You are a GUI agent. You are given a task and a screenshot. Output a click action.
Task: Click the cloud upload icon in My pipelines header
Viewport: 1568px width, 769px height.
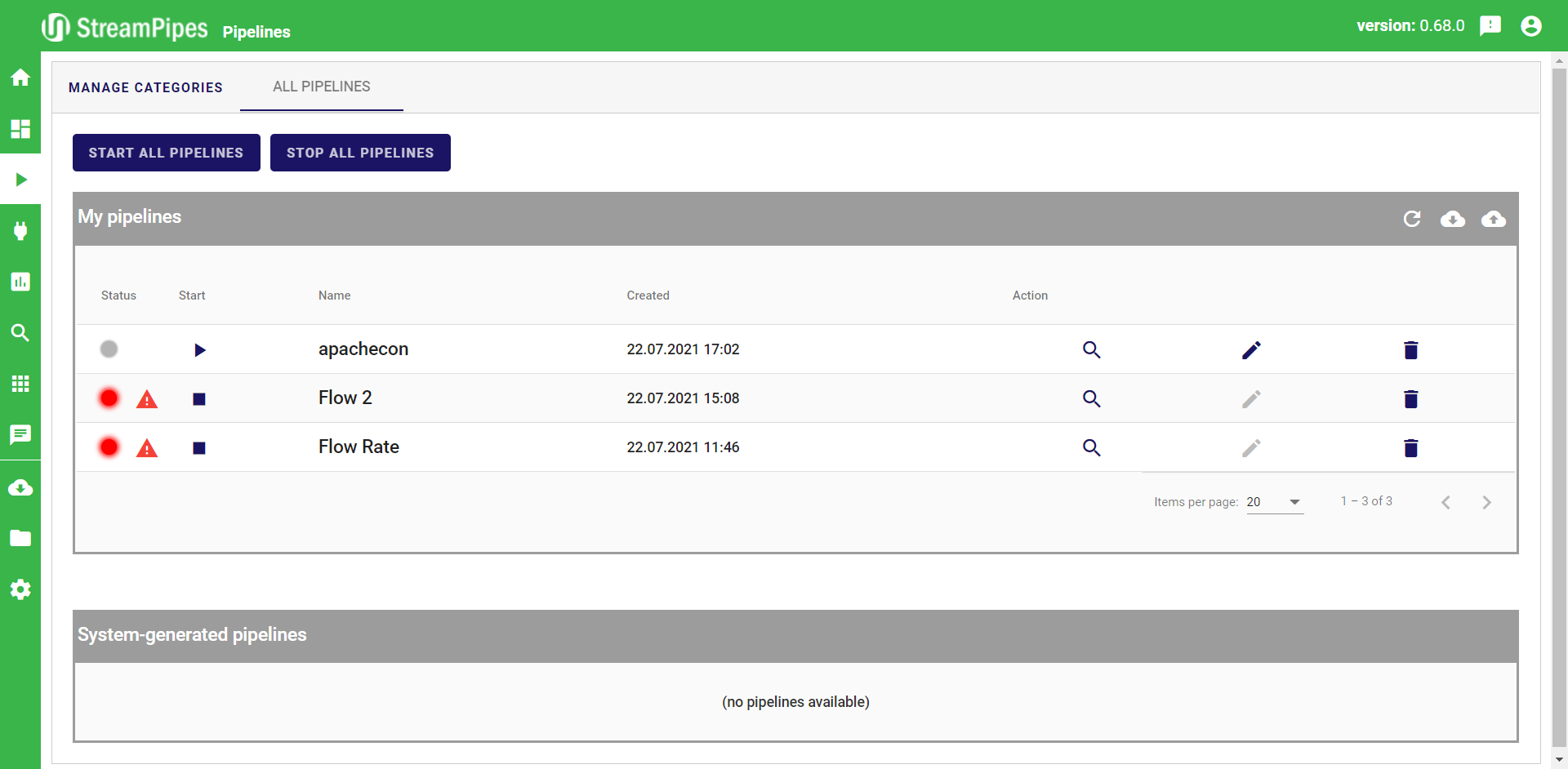[x=1493, y=219]
